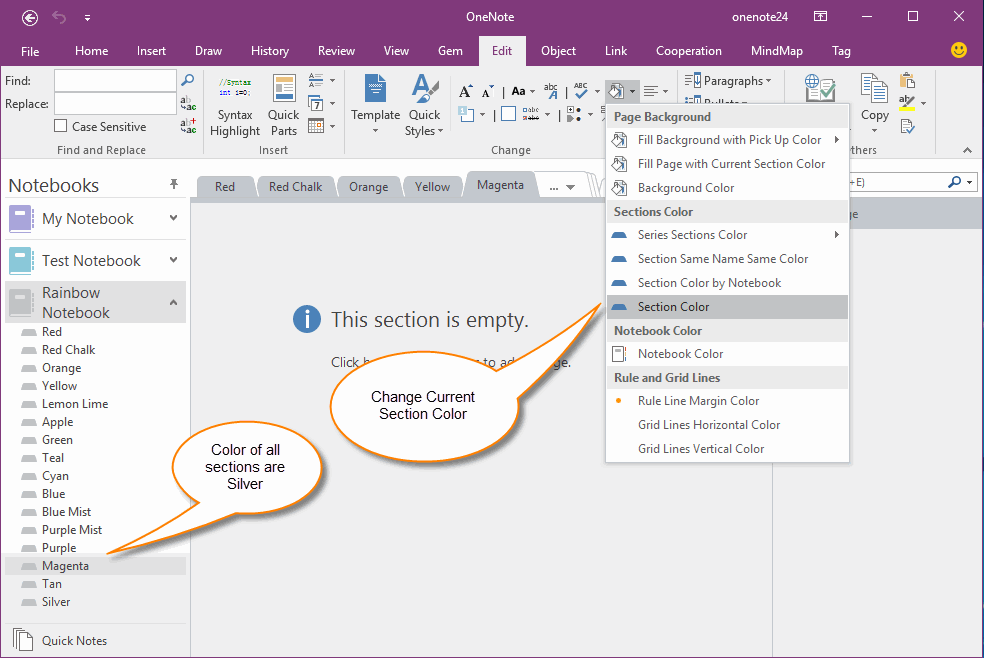Collapse Rainbow Notebook section list
Viewport: 984px width, 658px height.
(174, 302)
